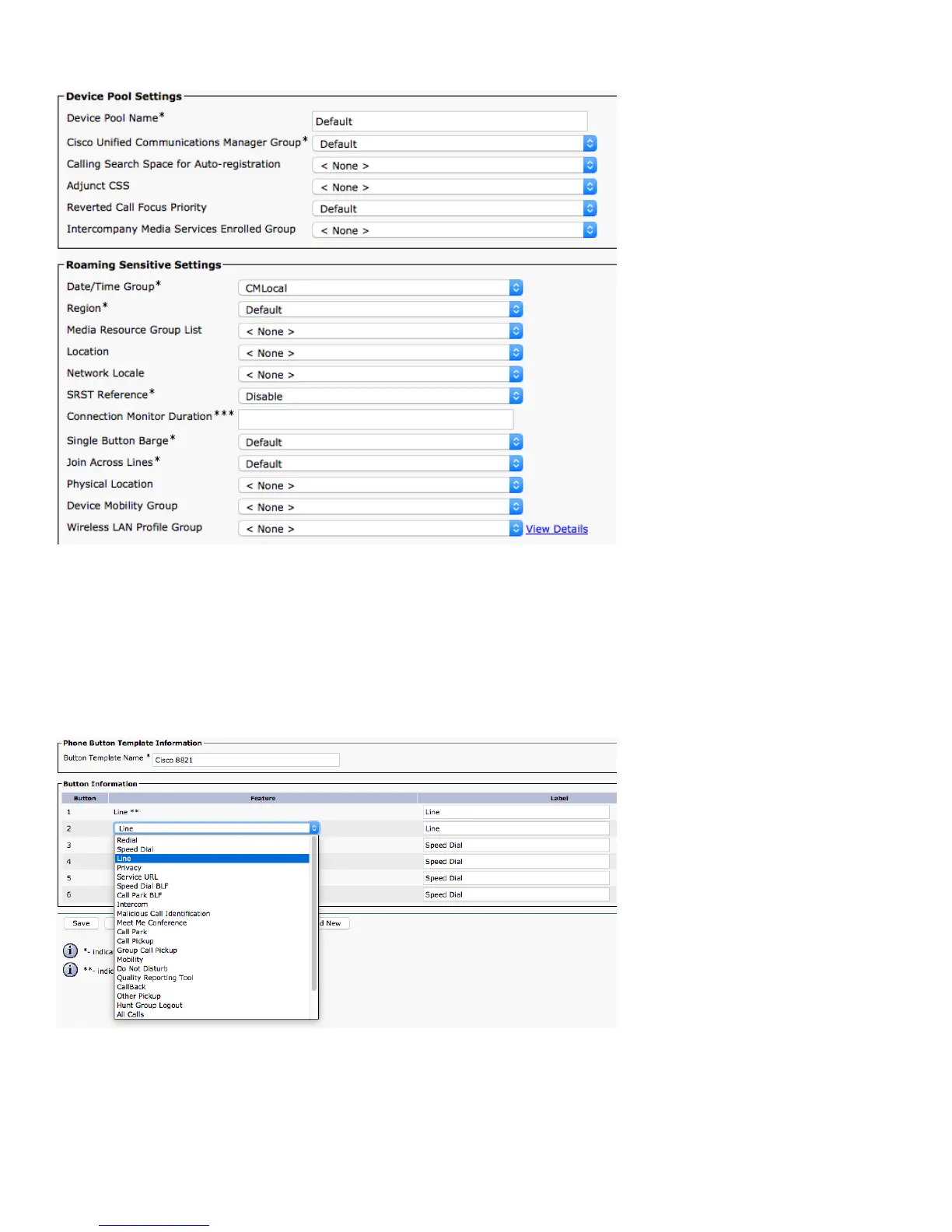Open the Date/Time Group dropdown
Viewport: 952px width, 1232px height.
coord(380,288)
